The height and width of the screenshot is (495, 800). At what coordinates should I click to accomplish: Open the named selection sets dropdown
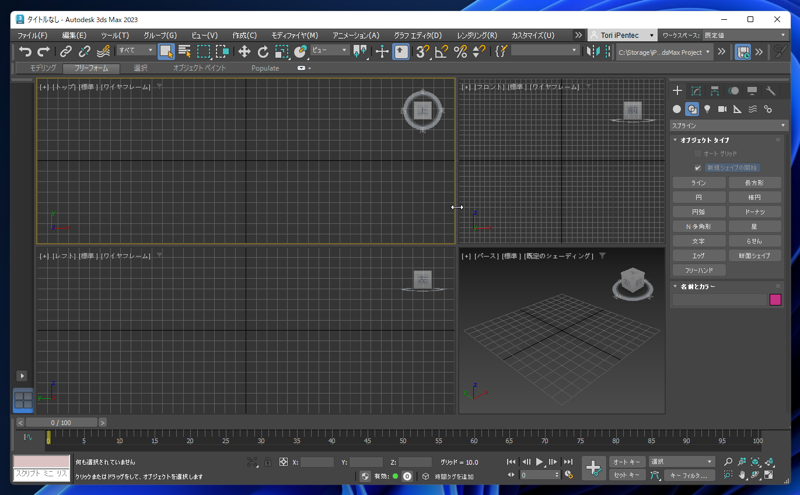tap(545, 50)
